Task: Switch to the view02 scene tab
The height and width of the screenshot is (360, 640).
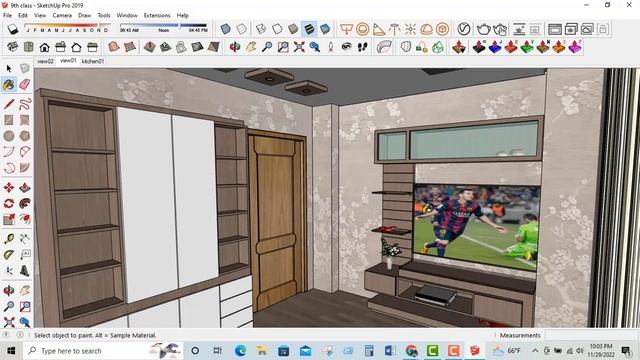Action: [45, 61]
